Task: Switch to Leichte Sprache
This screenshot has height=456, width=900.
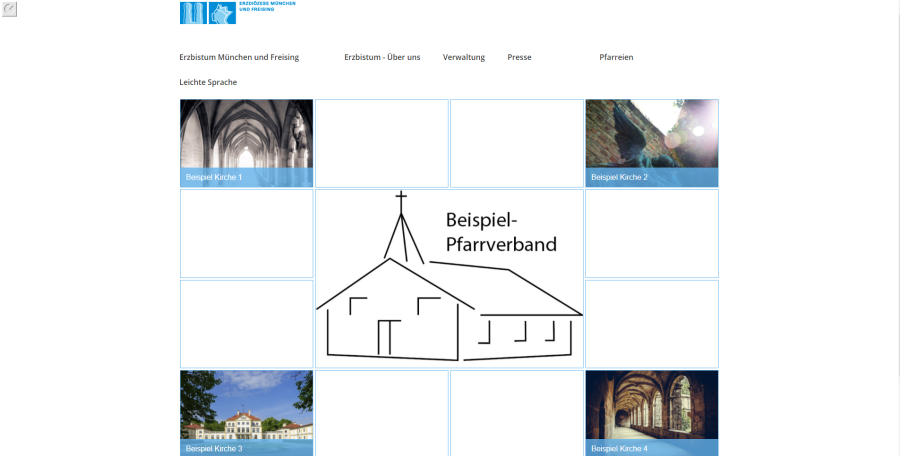Action: coord(208,82)
